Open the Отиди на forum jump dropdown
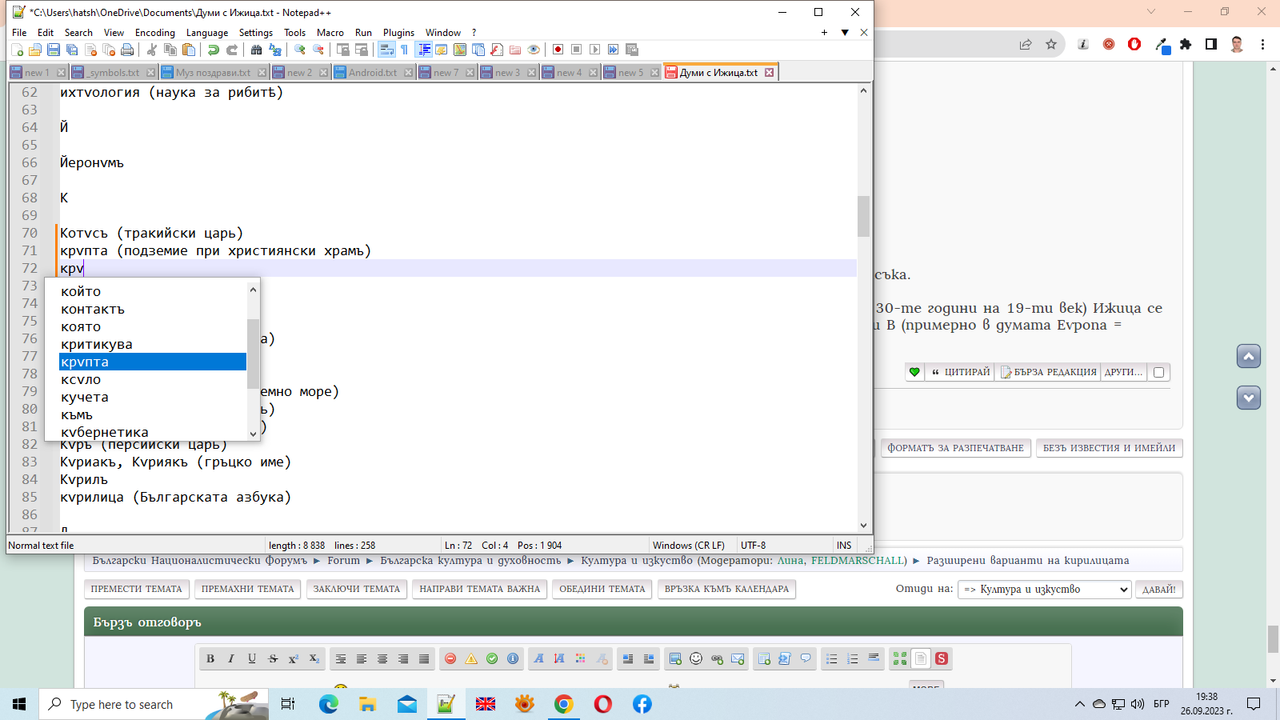Screen dimensions: 1280x720 pyautogui.click(x=1044, y=589)
